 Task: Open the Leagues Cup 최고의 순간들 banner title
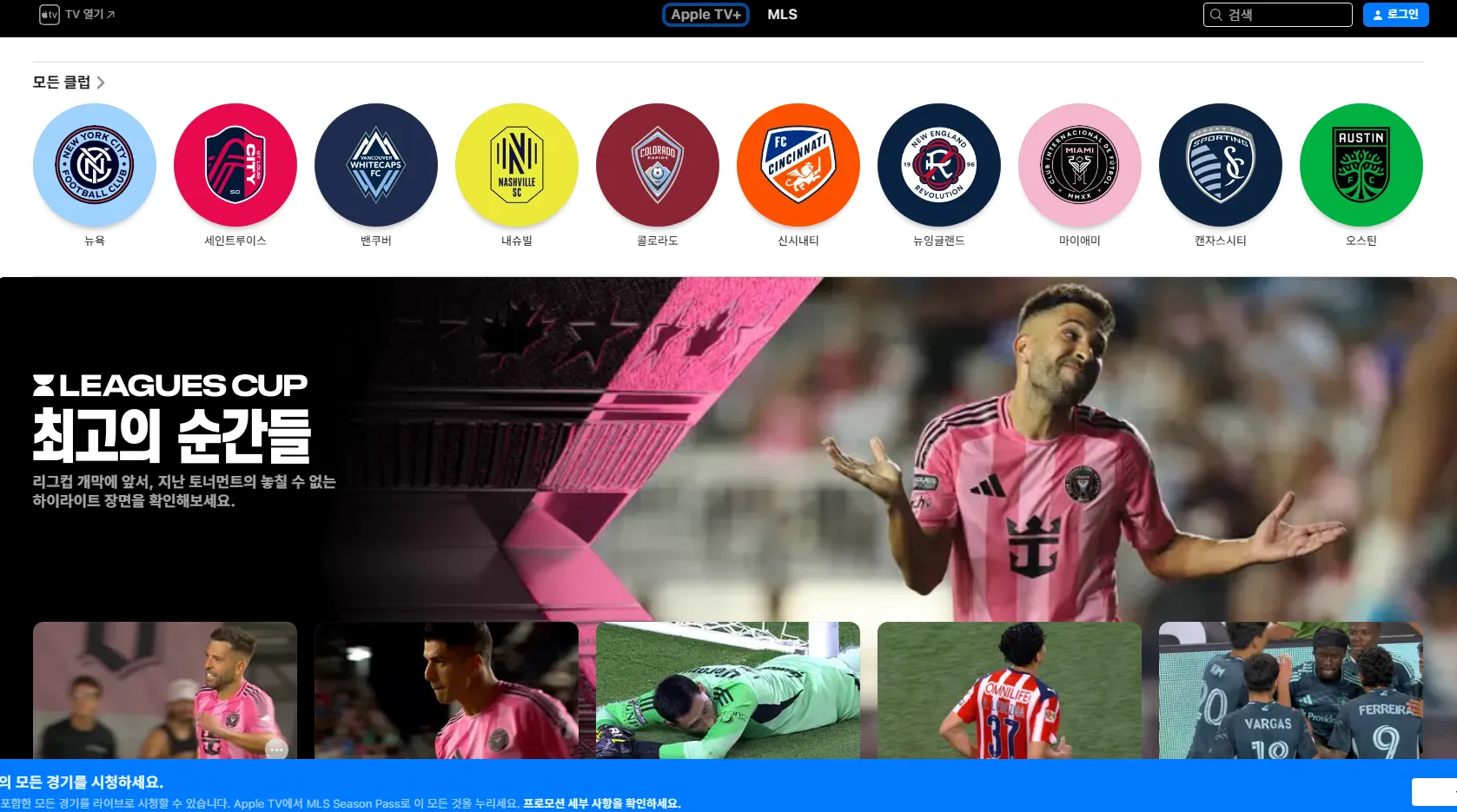(x=172, y=419)
